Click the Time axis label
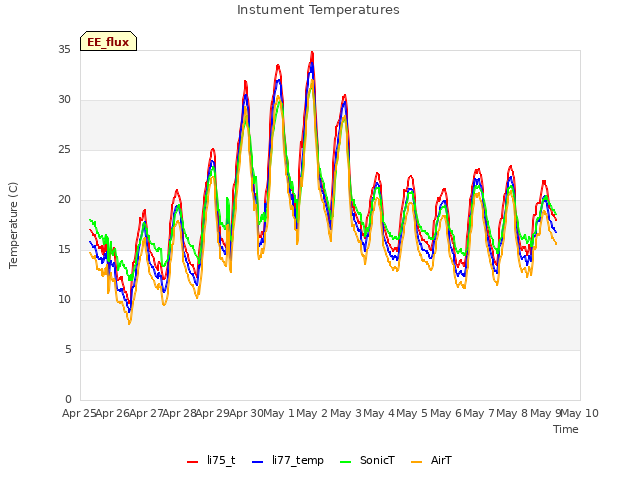This screenshot has width=640, height=480. [566, 429]
